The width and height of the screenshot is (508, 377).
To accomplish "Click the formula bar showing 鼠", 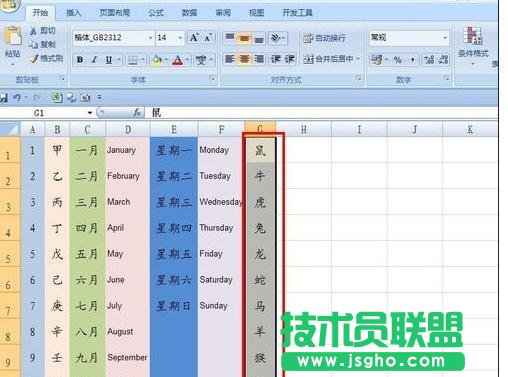I will pos(321,113).
